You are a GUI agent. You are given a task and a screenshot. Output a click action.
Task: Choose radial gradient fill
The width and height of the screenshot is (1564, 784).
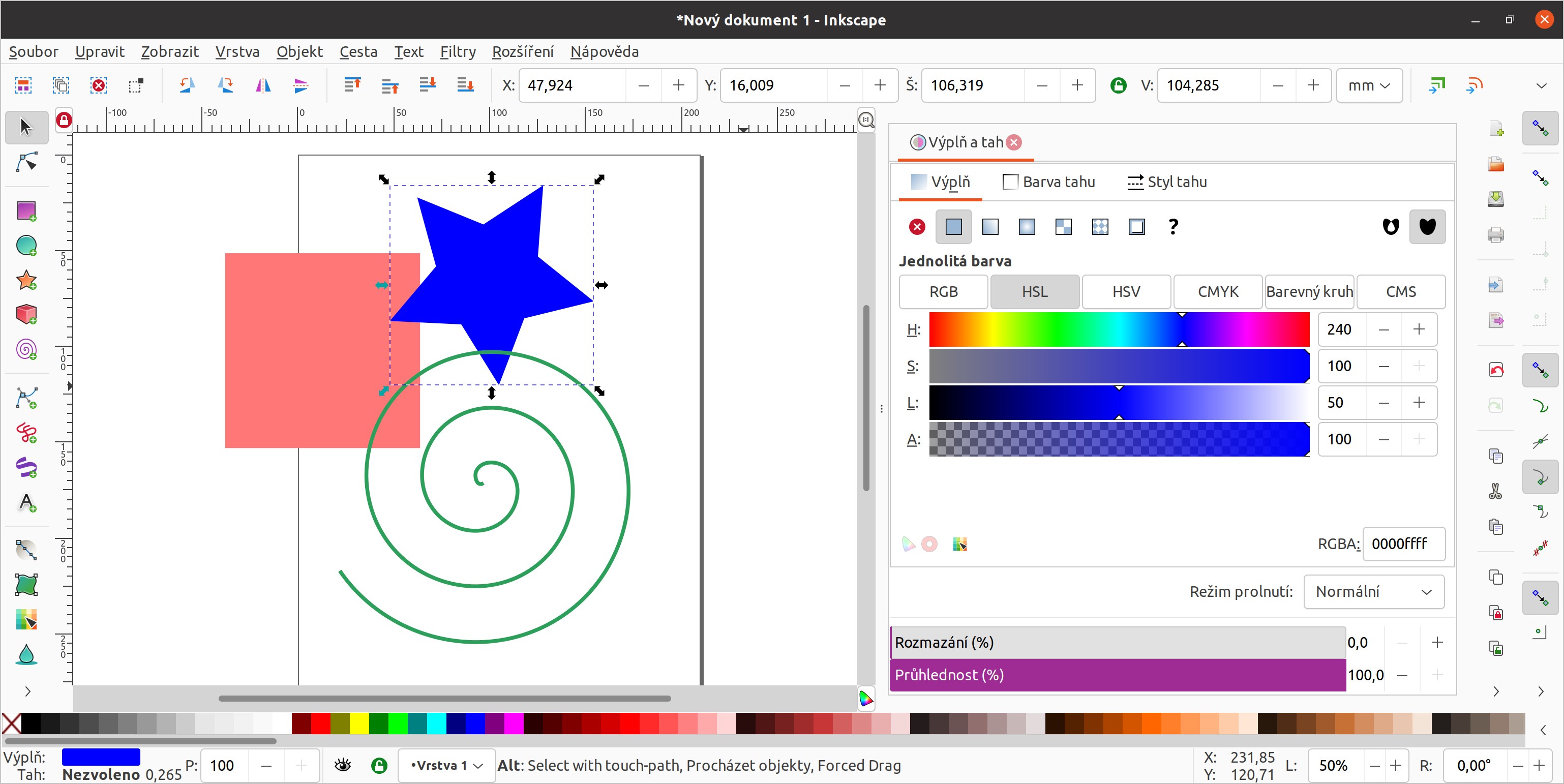coord(1027,227)
